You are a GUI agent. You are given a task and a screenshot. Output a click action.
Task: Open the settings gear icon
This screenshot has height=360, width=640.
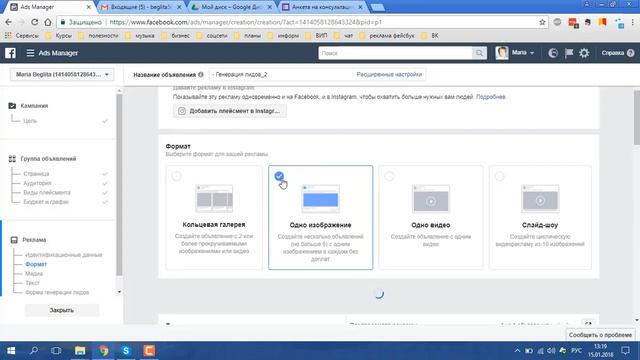pyautogui.click(x=584, y=53)
